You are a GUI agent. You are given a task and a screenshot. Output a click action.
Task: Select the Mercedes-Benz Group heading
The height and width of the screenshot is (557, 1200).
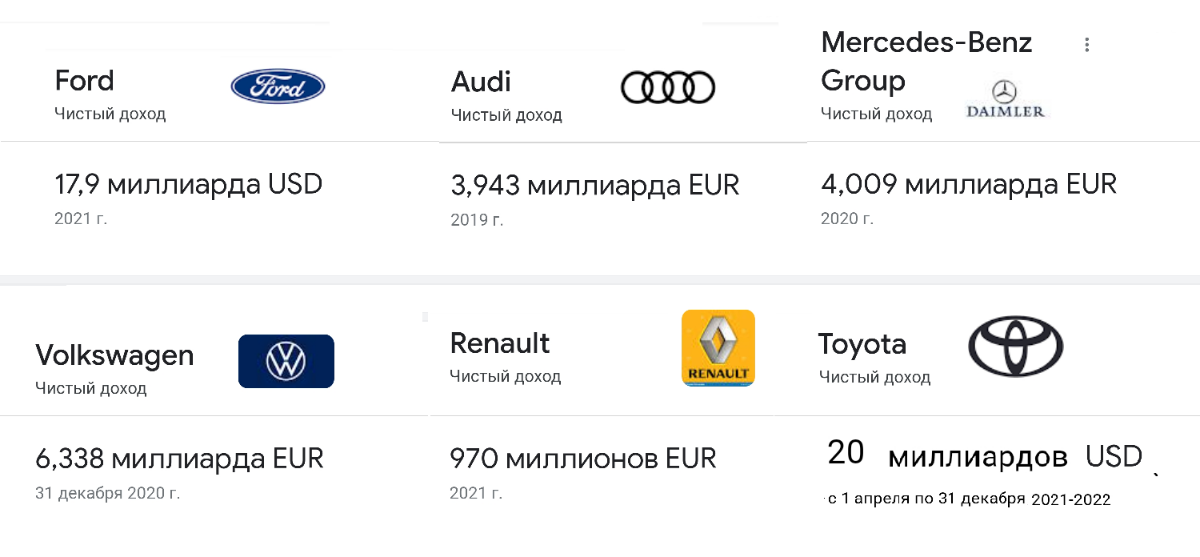[925, 61]
